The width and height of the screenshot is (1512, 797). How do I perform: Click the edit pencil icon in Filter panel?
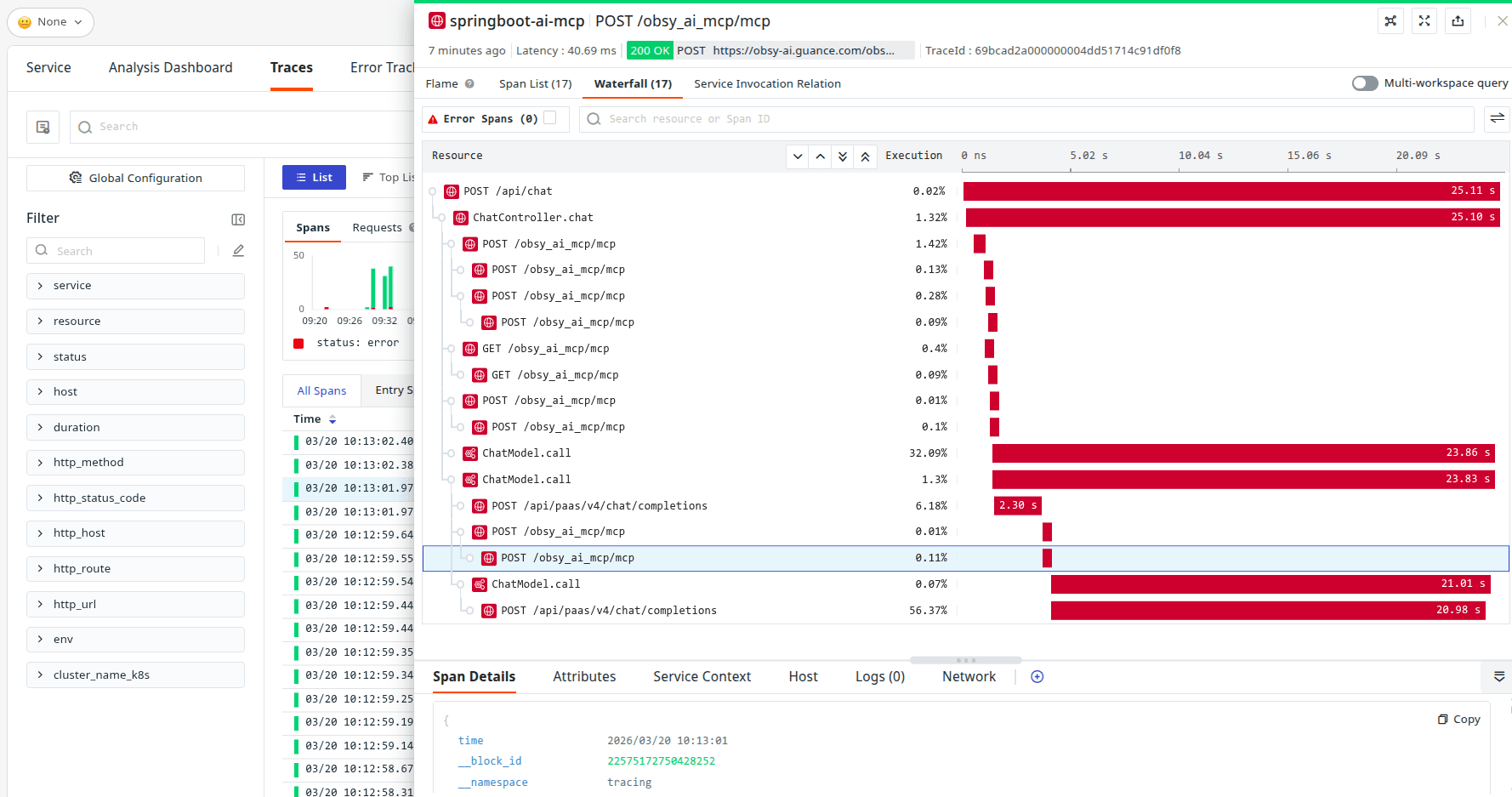pos(238,251)
